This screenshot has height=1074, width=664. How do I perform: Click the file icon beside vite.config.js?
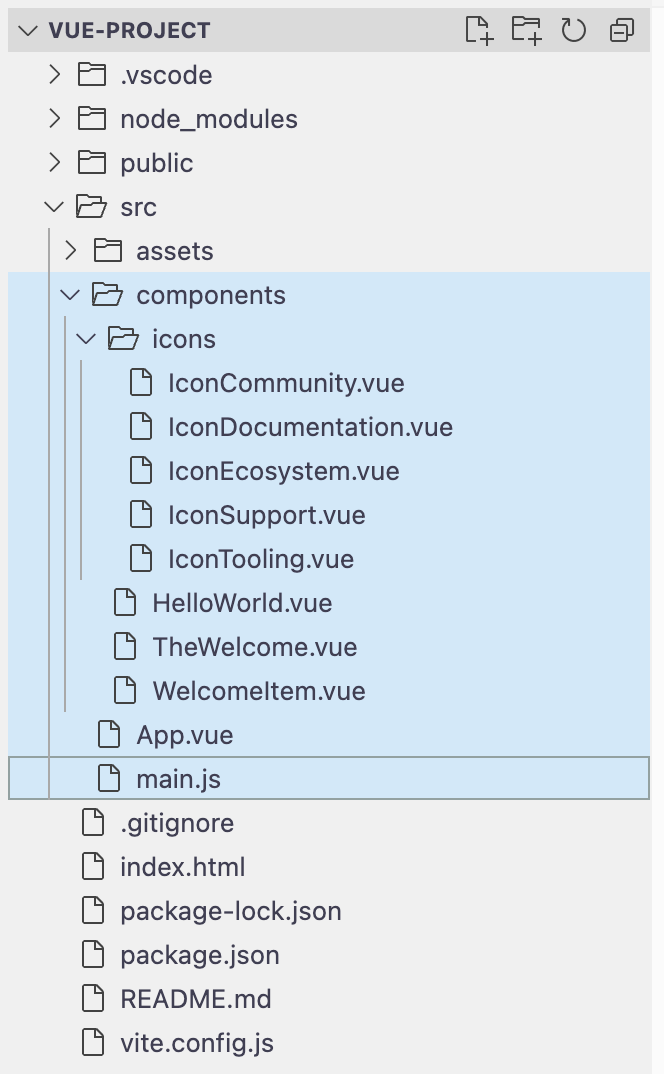[x=92, y=1043]
